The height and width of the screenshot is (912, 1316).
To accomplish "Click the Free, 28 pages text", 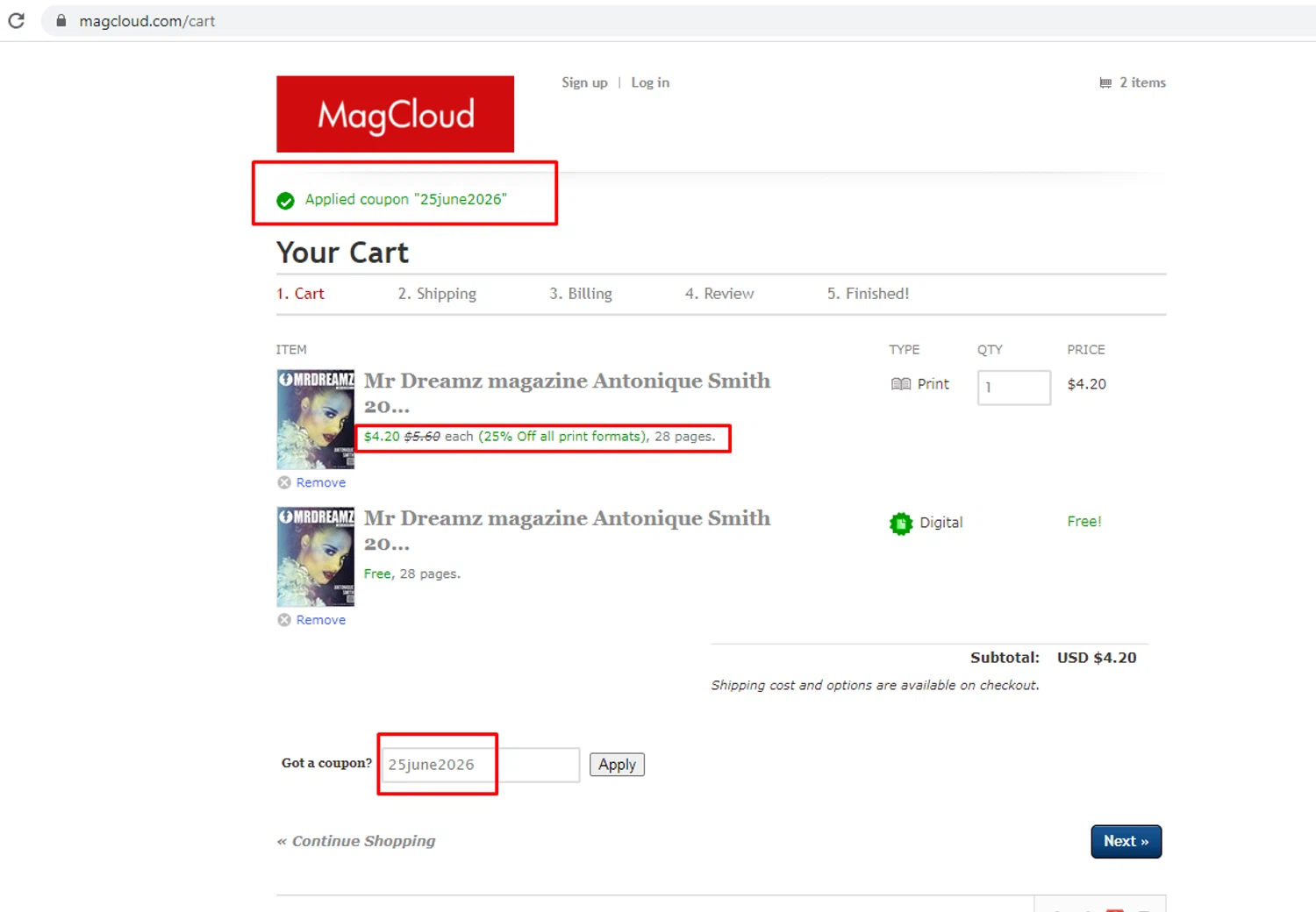I will click(x=412, y=574).
